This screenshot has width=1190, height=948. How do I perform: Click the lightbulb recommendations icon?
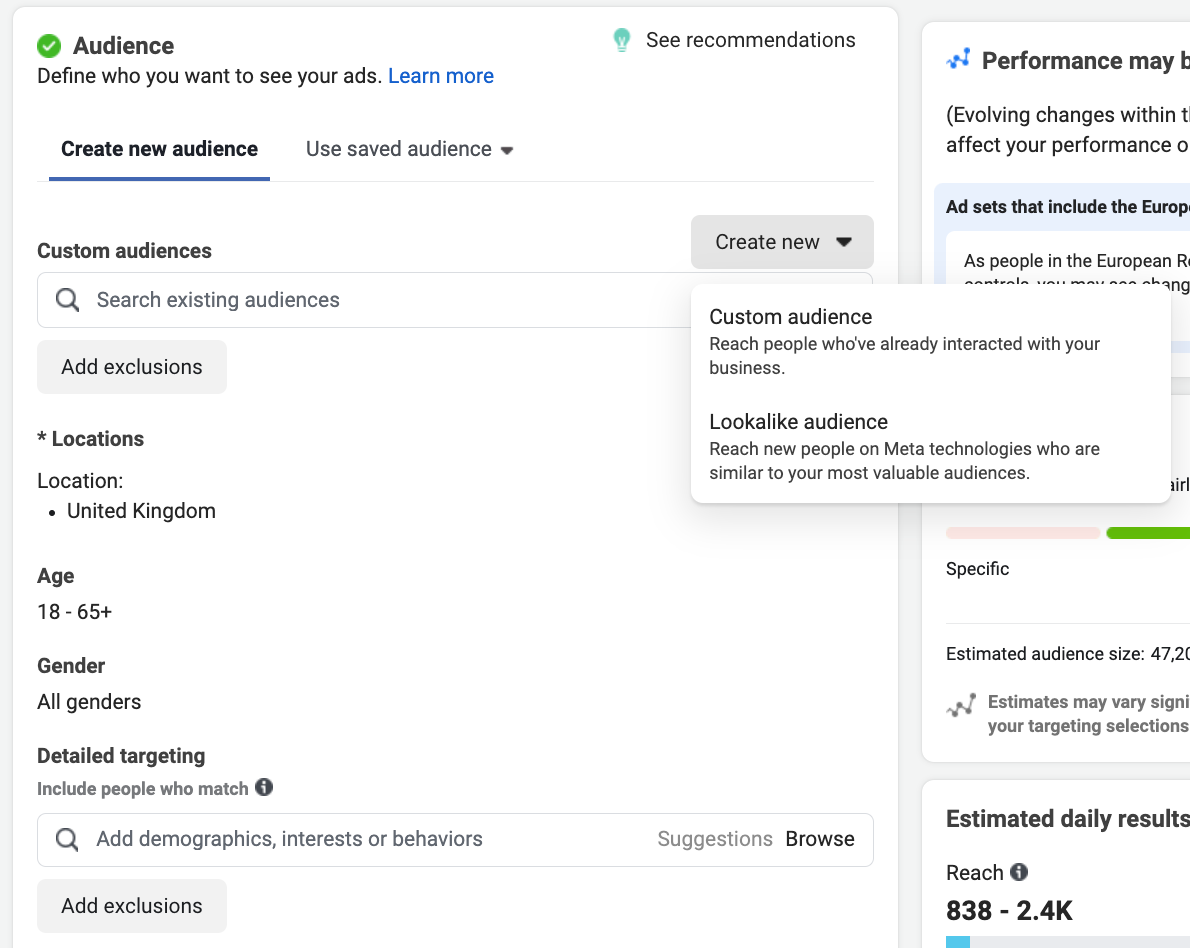click(x=622, y=41)
